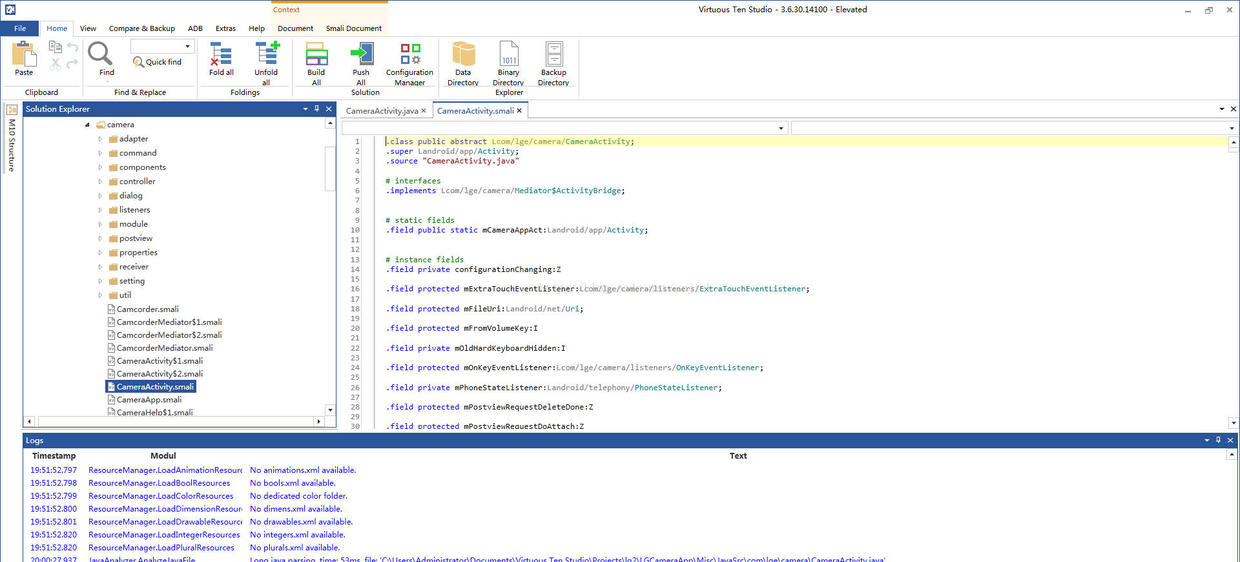Click the Fold all icon

(x=221, y=54)
